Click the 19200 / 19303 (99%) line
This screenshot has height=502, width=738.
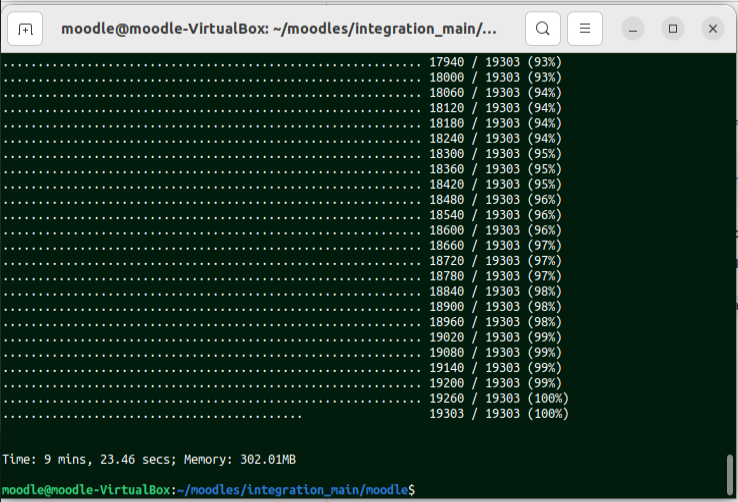point(282,383)
